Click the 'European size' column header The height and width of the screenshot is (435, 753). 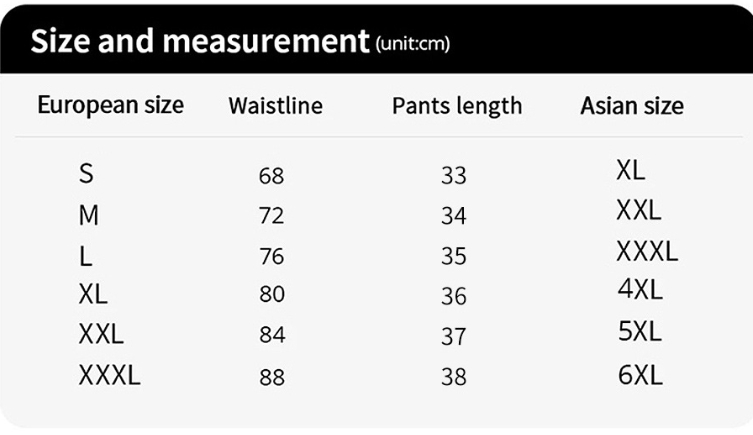[x=110, y=105]
